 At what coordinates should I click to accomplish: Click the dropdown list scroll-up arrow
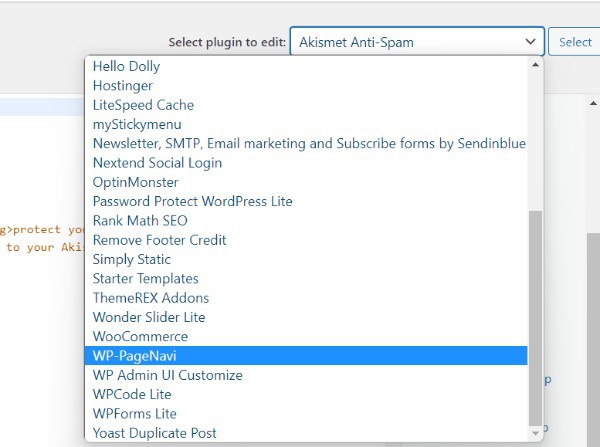click(535, 65)
